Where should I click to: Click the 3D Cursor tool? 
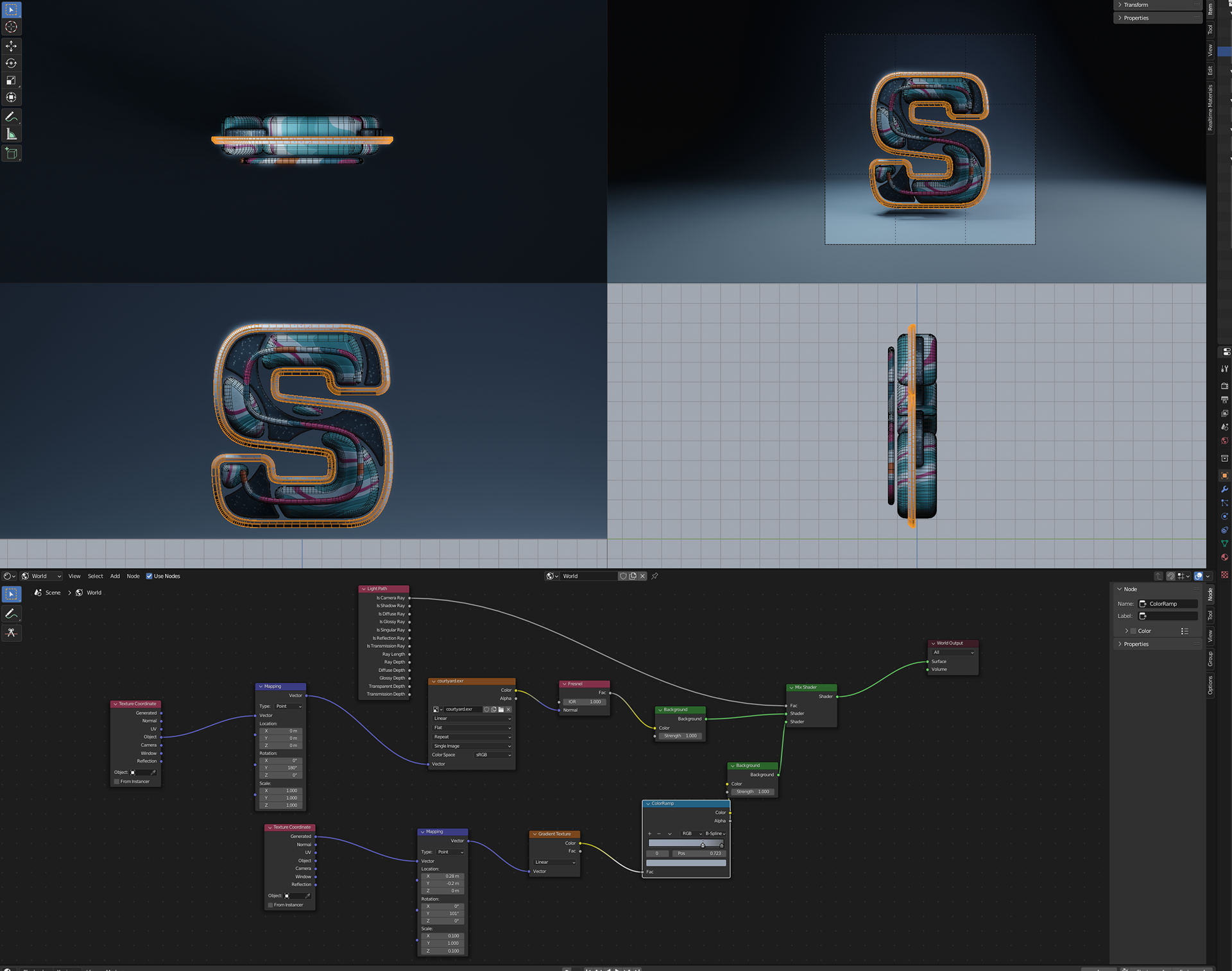pos(11,27)
